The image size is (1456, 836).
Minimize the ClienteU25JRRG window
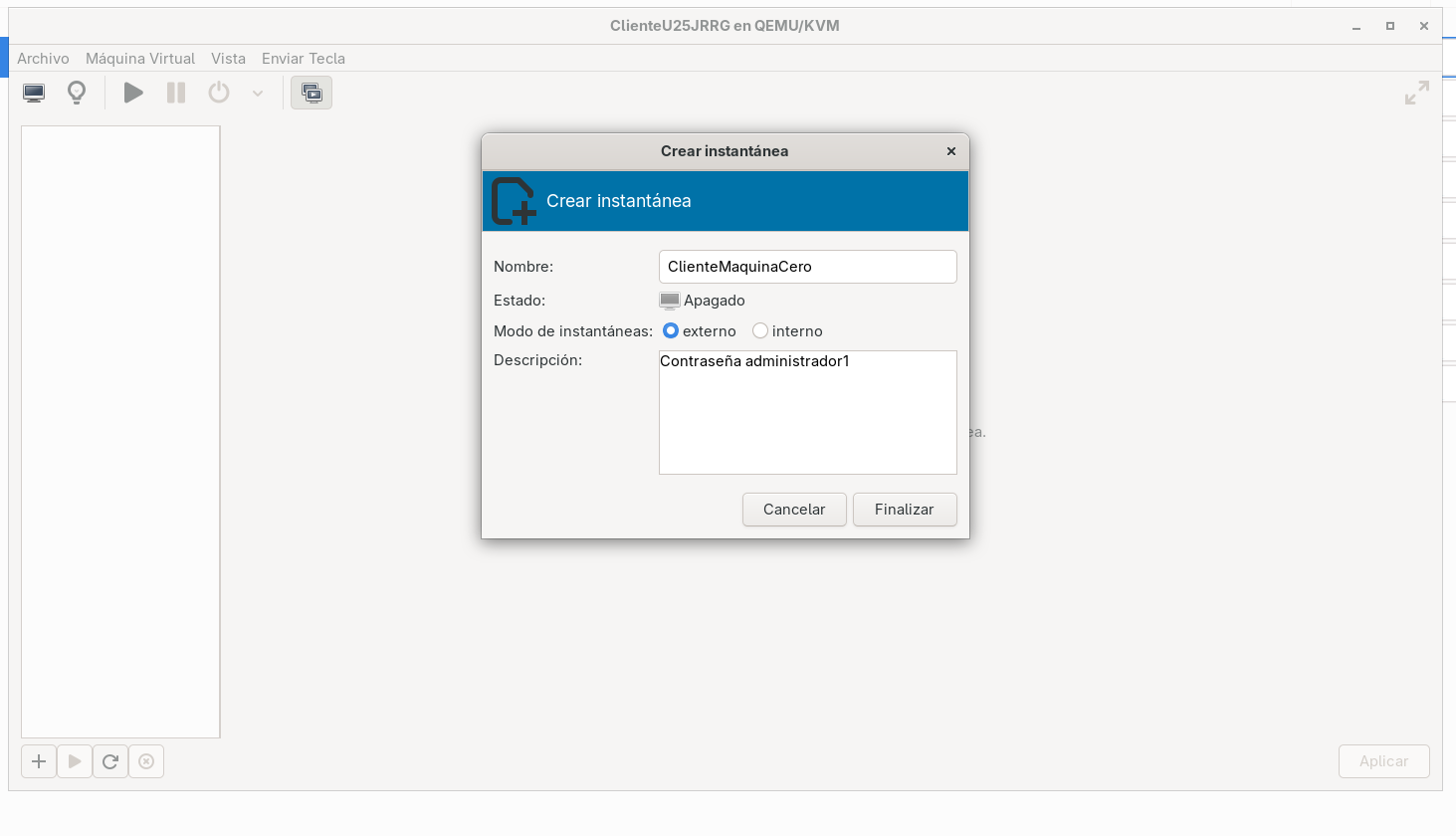pos(1356,26)
